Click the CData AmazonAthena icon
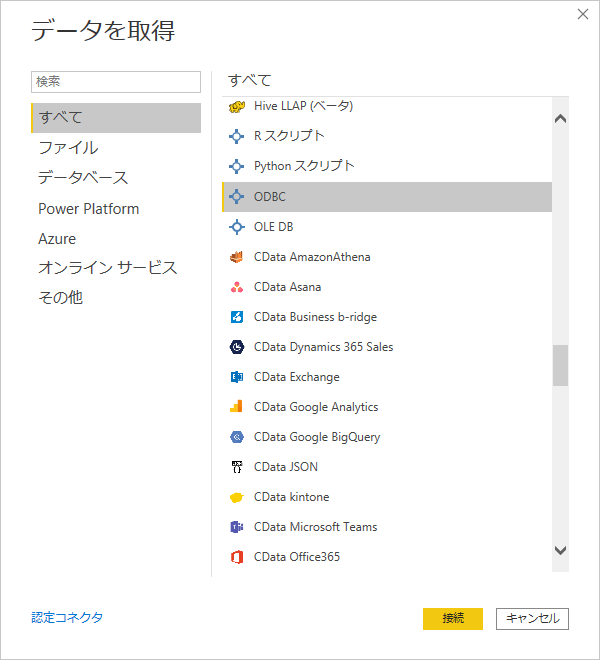The height and width of the screenshot is (660, 600). point(237,257)
